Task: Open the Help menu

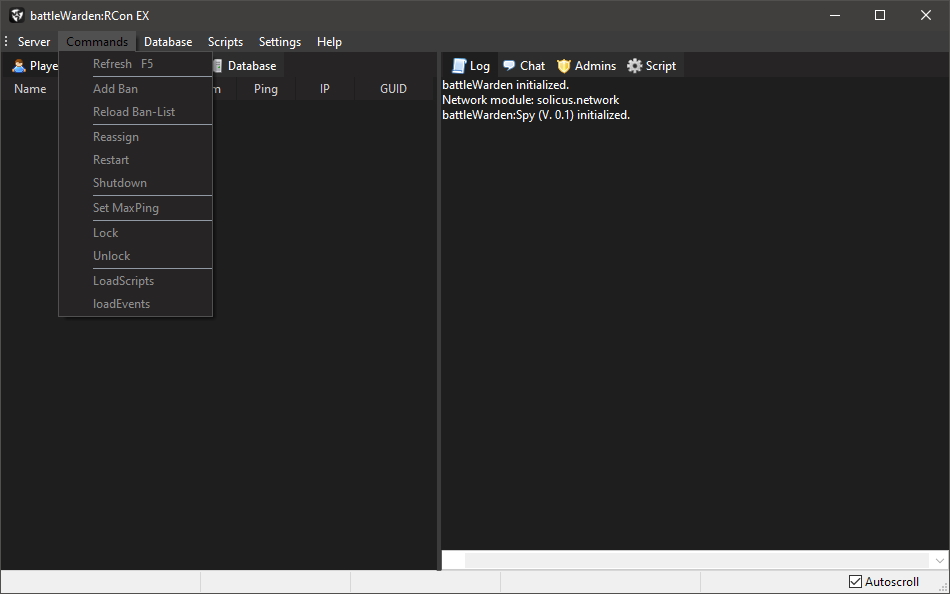Action: (x=329, y=42)
